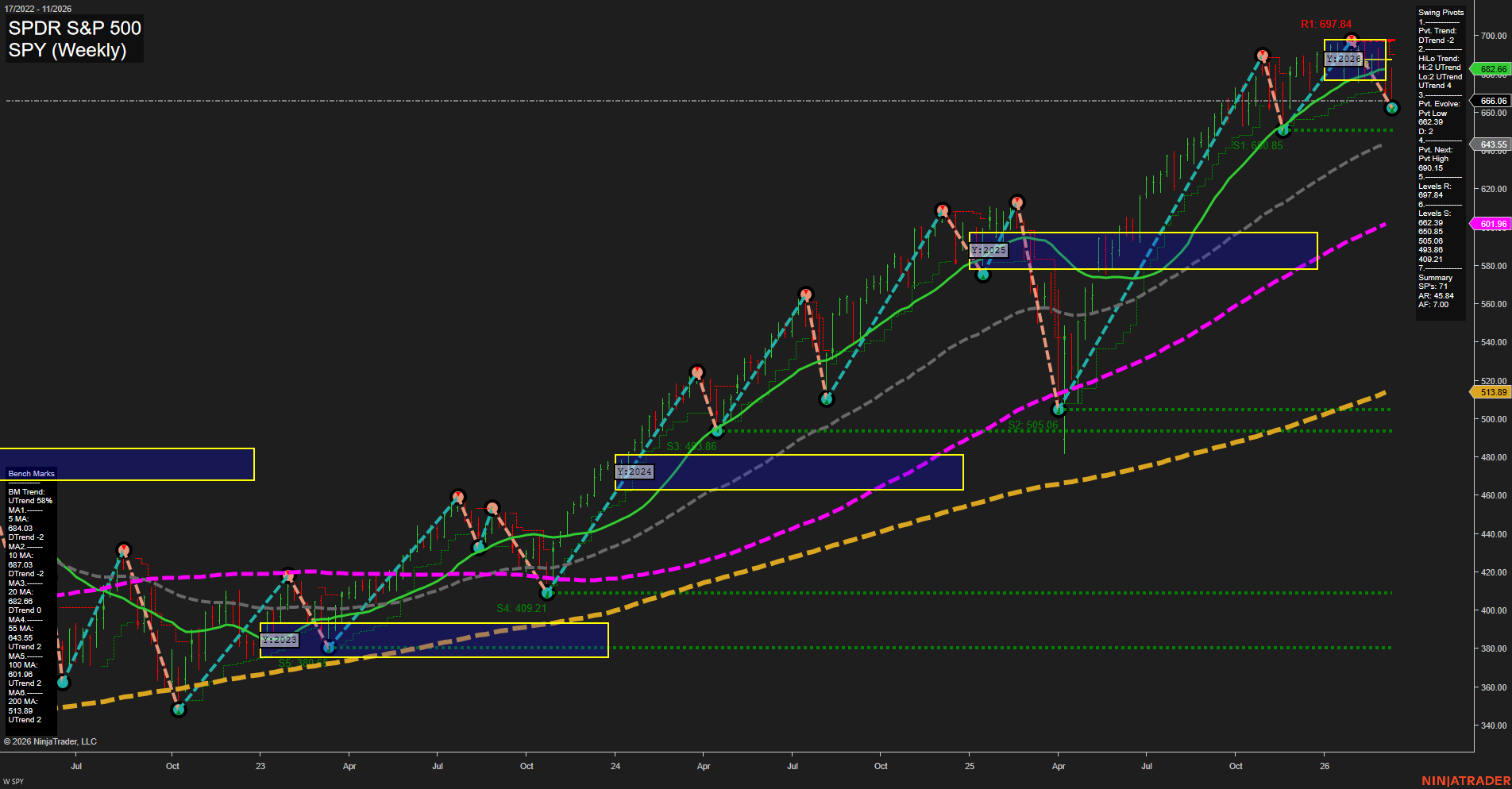
Task: Select the orange 513.89 price axis marker
Action: click(x=1493, y=392)
